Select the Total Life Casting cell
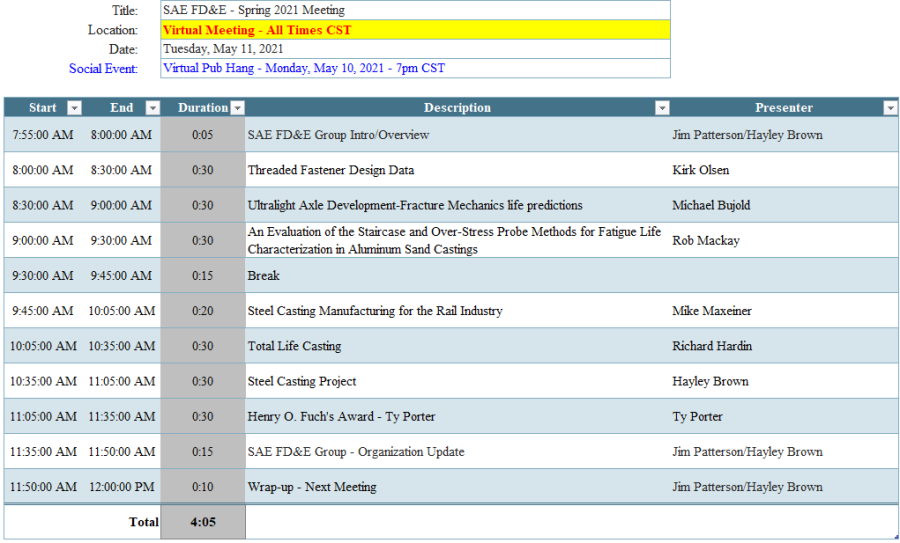 [295, 346]
